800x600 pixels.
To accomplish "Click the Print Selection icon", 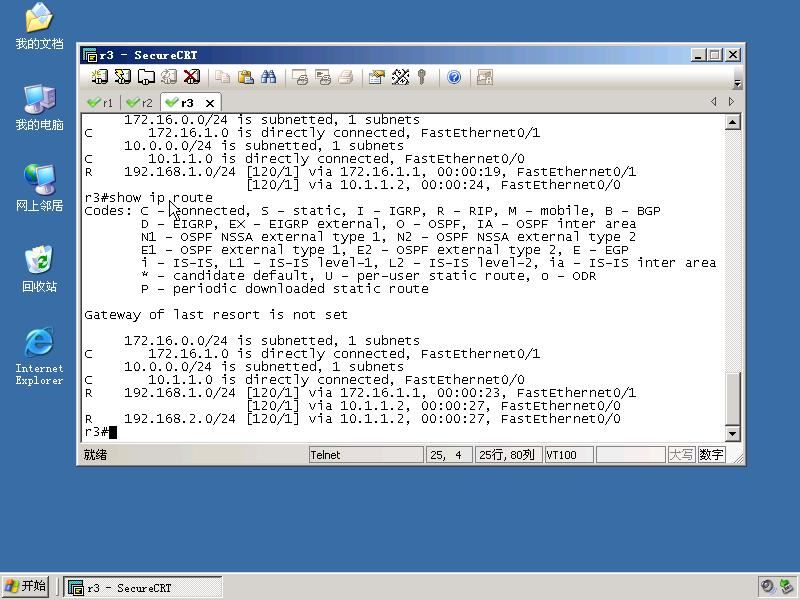I will [x=323, y=77].
